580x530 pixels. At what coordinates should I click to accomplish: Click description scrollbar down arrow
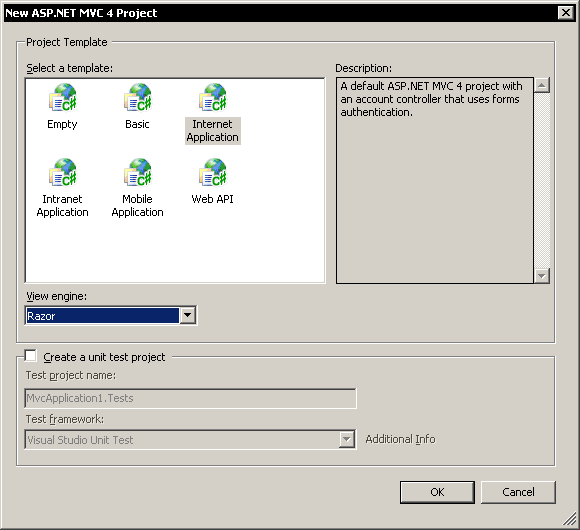coord(542,276)
